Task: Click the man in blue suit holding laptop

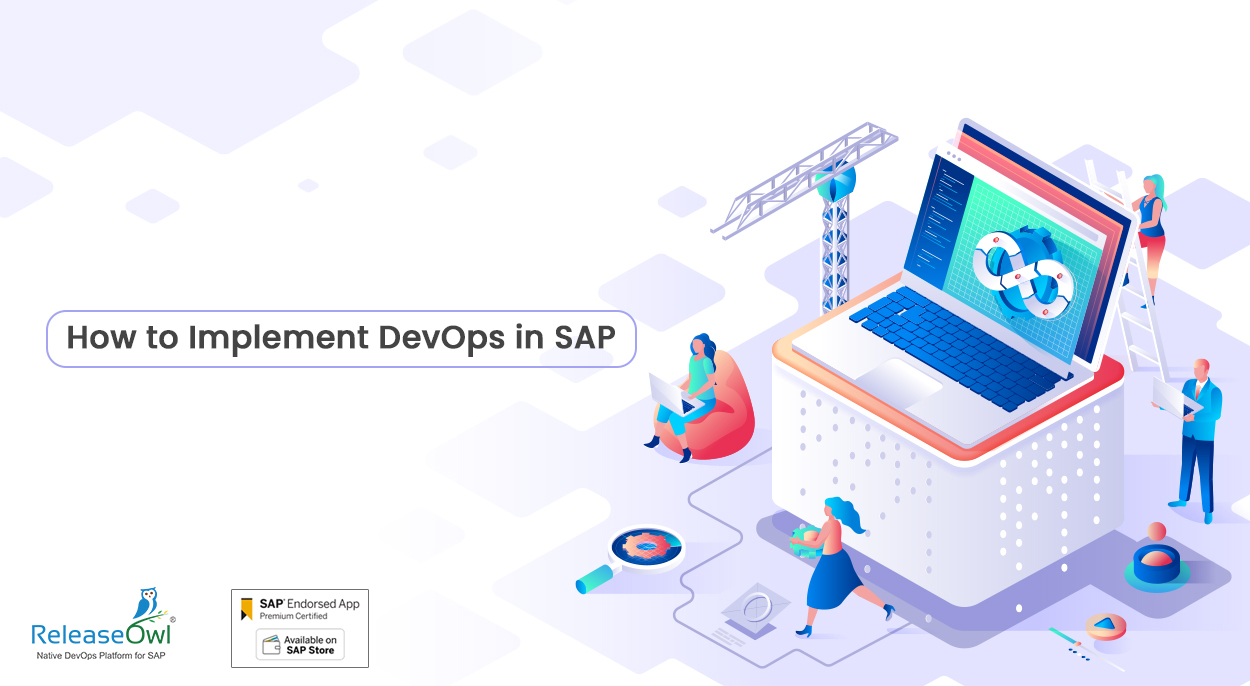Action: [1195, 430]
